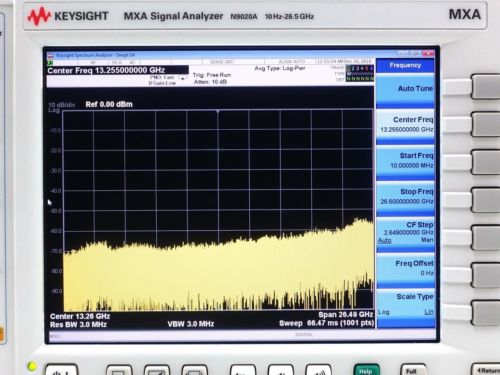Set CF Step to Auto
The width and height of the screenshot is (500, 375).
coord(384,240)
